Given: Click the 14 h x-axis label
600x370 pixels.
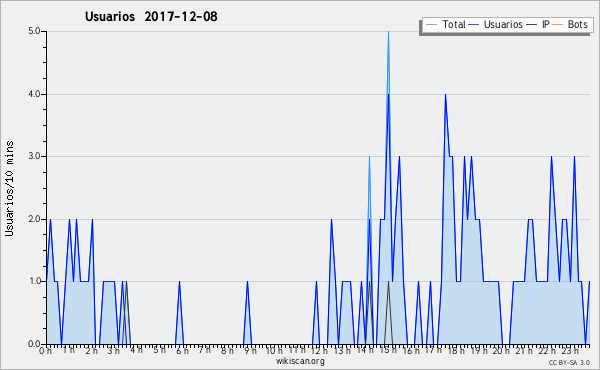Looking at the screenshot, I should [365, 350].
